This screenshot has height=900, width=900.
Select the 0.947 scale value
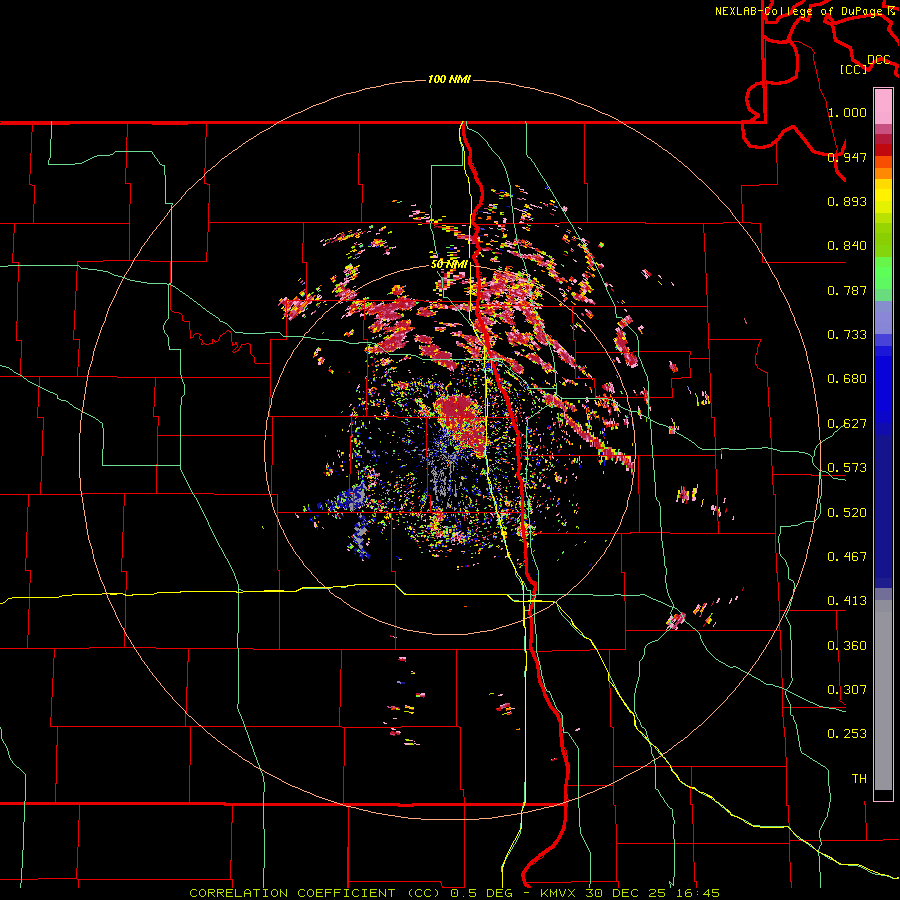847,157
